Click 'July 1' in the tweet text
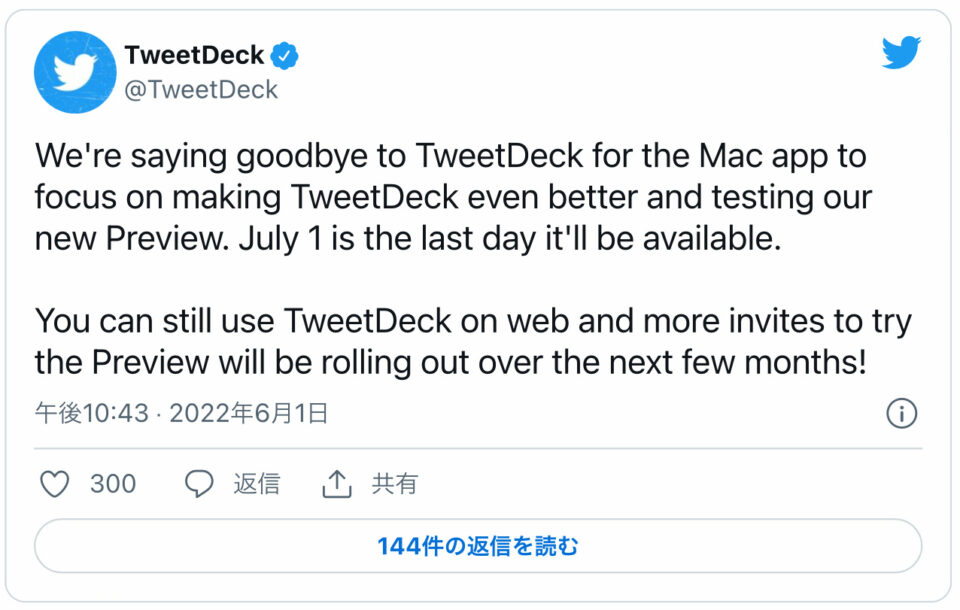The image size is (960, 610). point(280,238)
